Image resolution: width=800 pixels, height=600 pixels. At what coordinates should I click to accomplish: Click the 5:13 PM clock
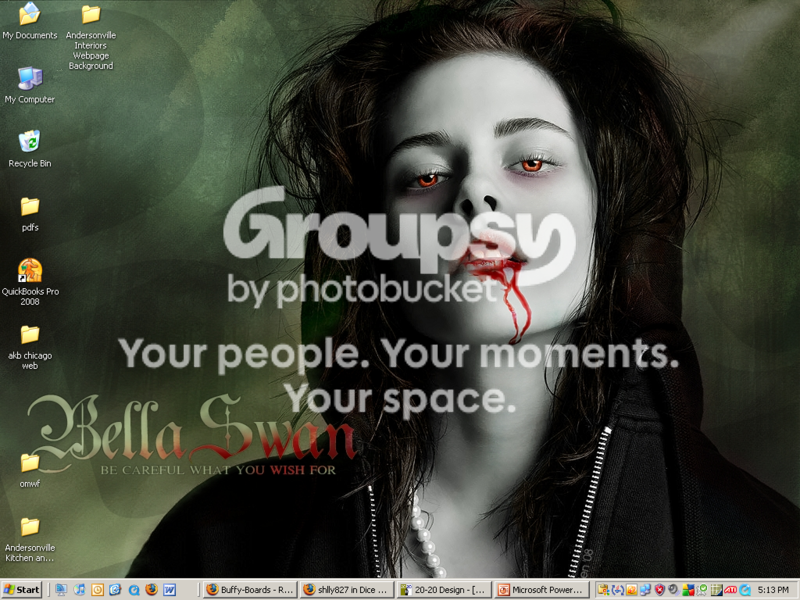pos(773,590)
